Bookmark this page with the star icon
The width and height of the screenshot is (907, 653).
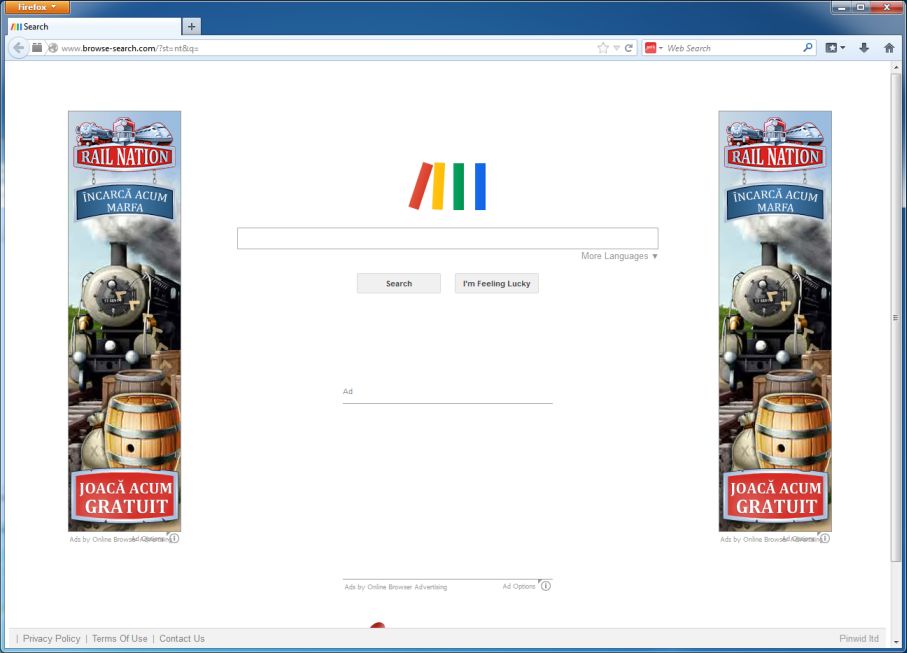pos(603,48)
